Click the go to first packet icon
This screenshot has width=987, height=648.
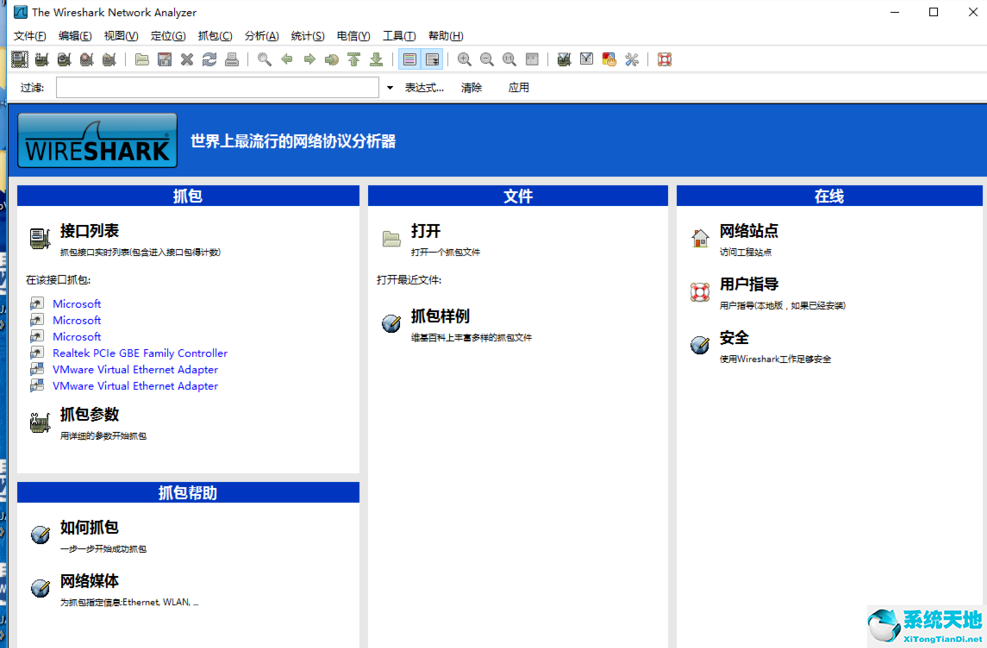353,59
